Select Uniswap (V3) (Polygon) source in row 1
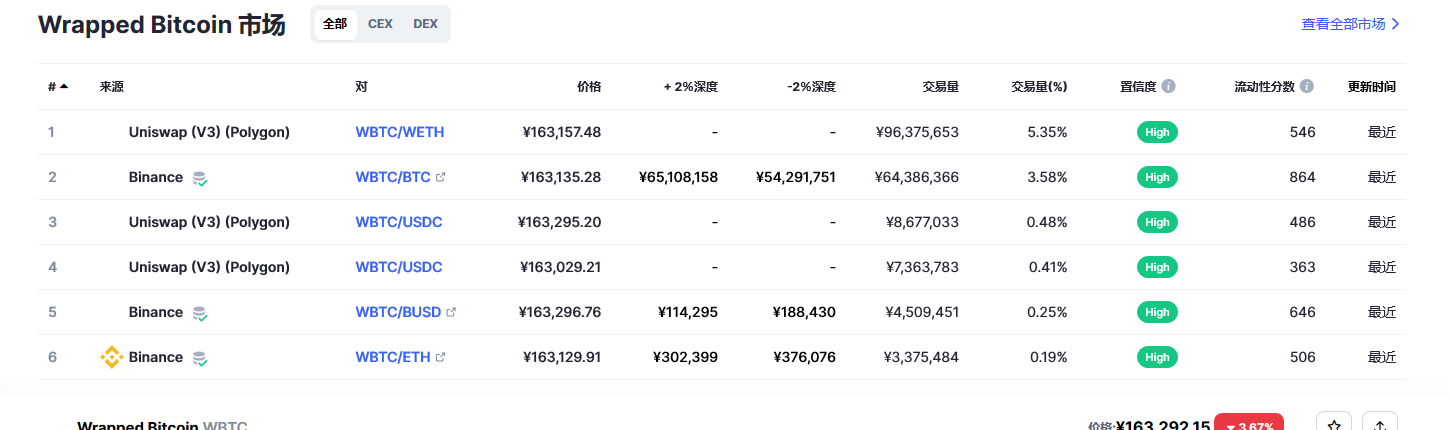 point(209,132)
